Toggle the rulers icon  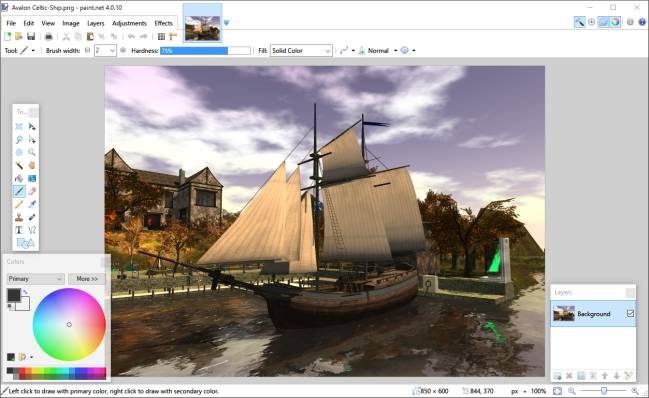click(x=173, y=36)
